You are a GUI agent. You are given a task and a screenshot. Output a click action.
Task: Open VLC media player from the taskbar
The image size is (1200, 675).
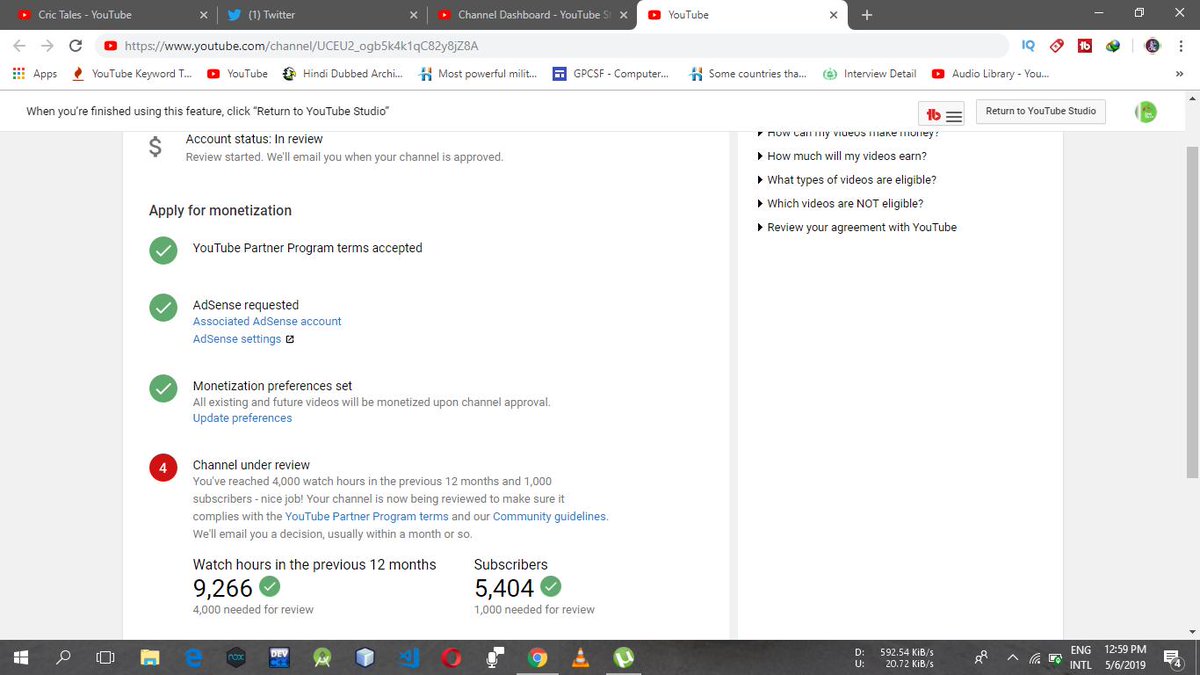[x=581, y=658]
